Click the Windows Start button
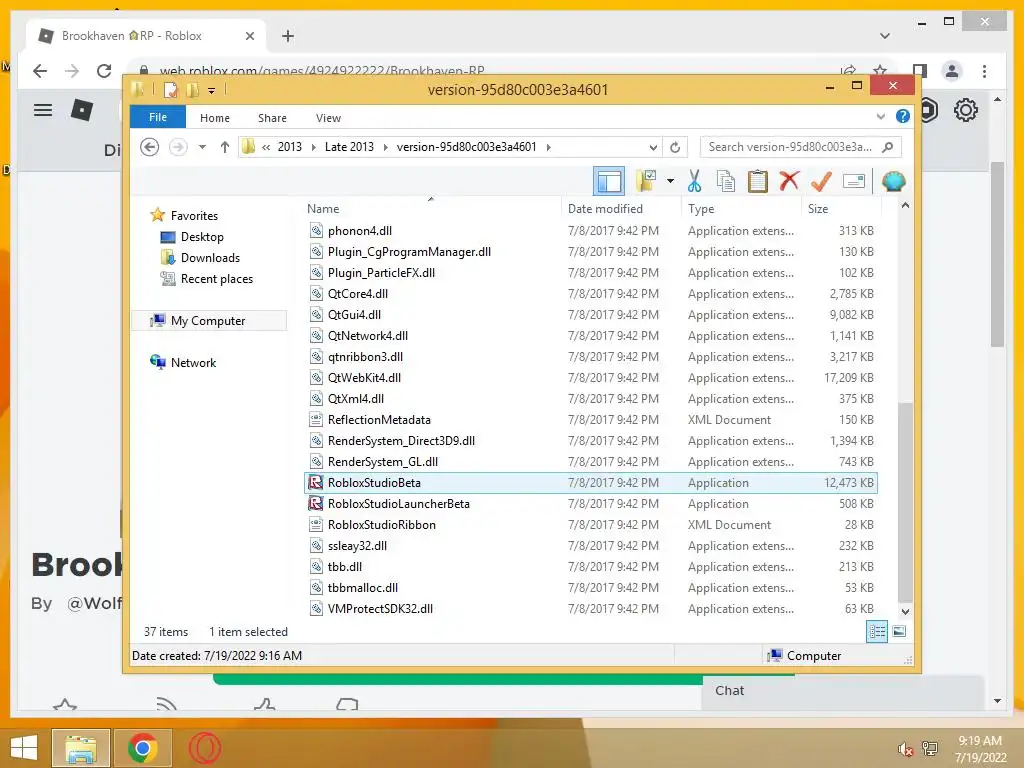The height and width of the screenshot is (768, 1024). tap(24, 748)
